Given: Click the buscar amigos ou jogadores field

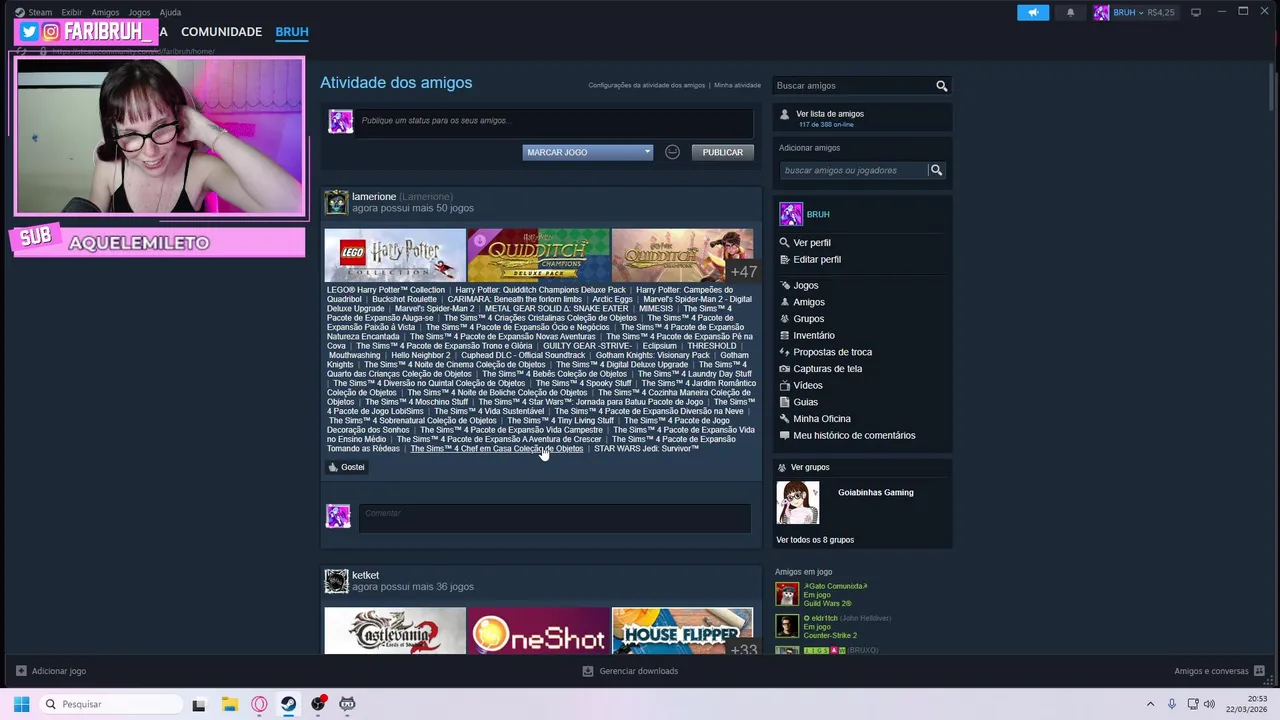Looking at the screenshot, I should tap(853, 170).
